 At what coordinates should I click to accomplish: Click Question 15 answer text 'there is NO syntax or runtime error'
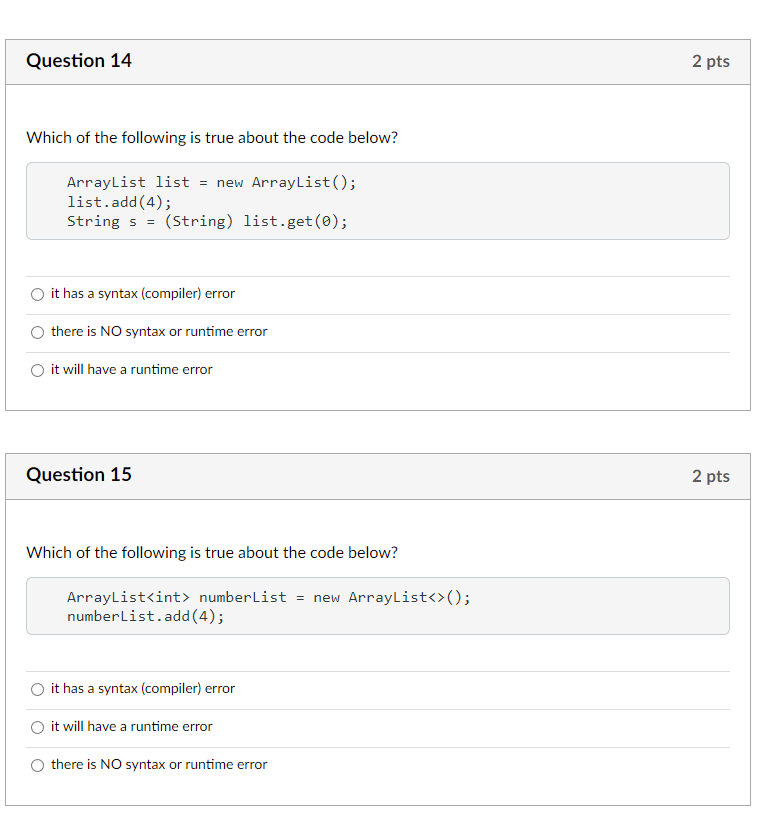(159, 765)
